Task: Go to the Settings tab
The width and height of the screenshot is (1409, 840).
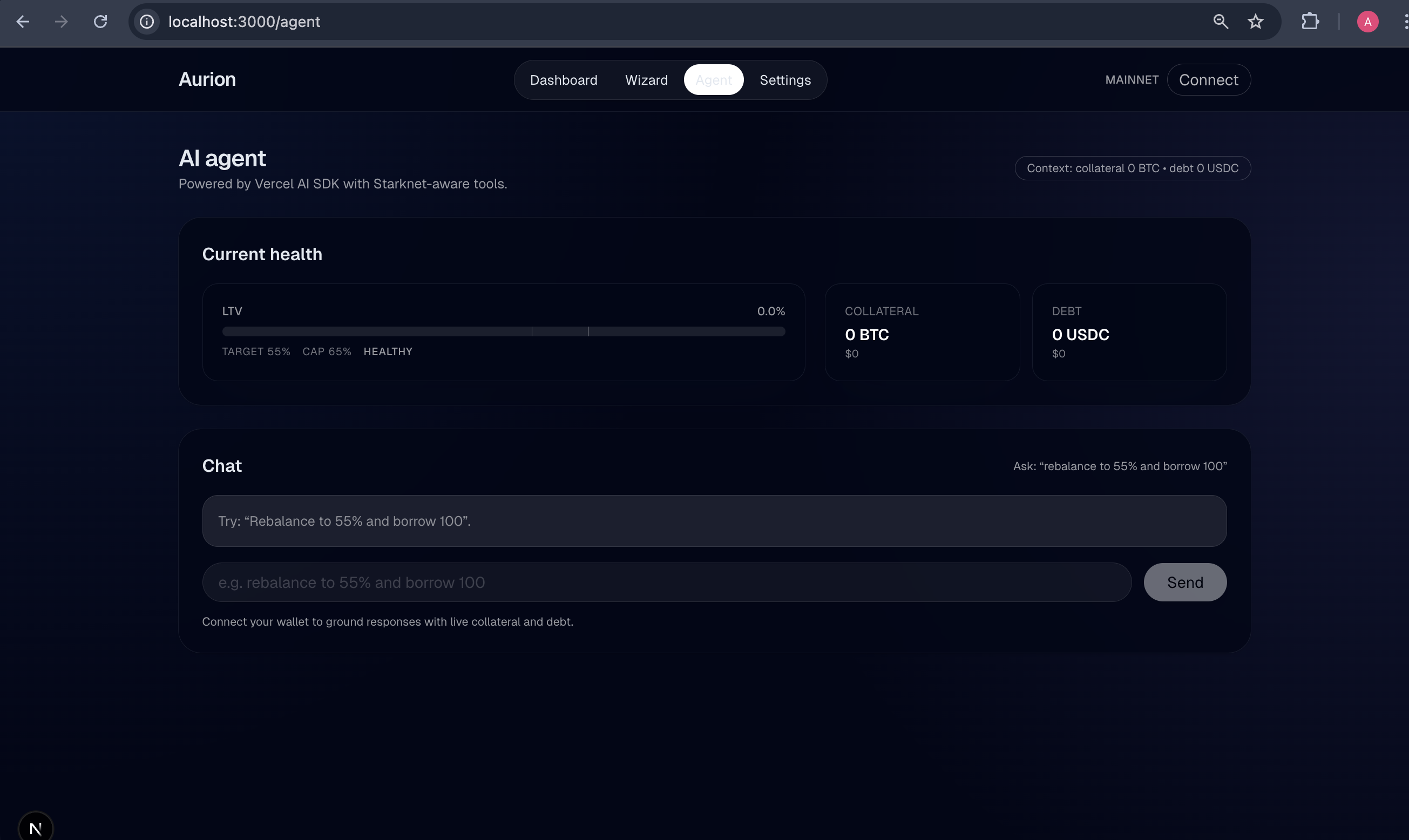Action: [785, 80]
